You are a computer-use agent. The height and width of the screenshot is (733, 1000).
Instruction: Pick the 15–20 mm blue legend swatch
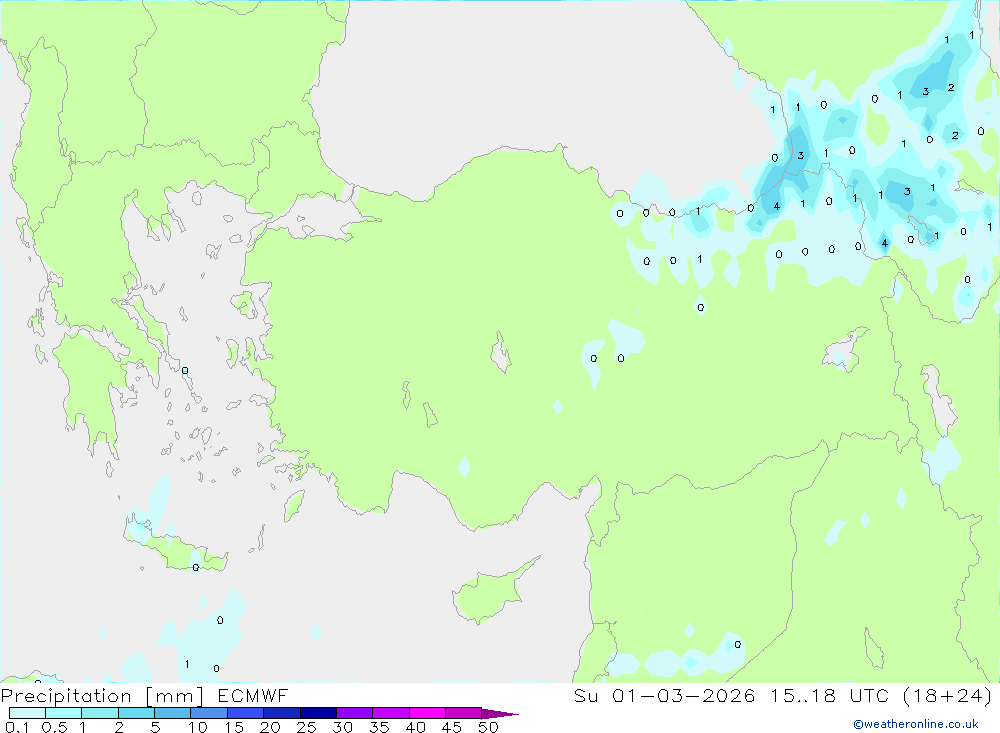tap(246, 713)
